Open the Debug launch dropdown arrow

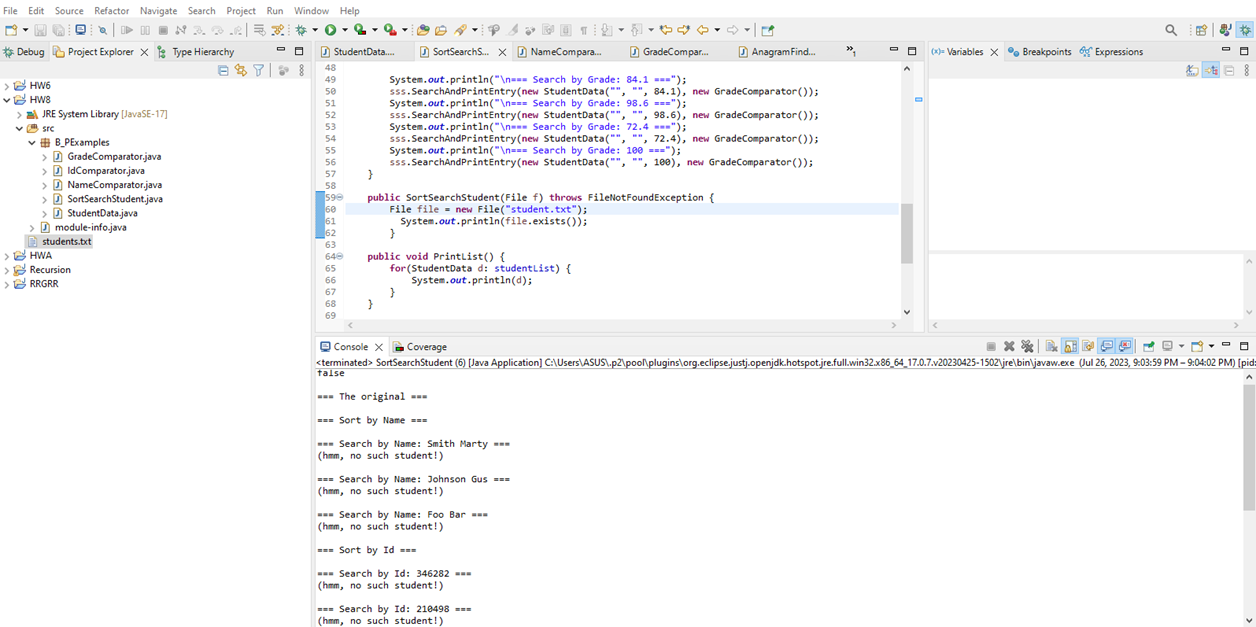(x=315, y=30)
